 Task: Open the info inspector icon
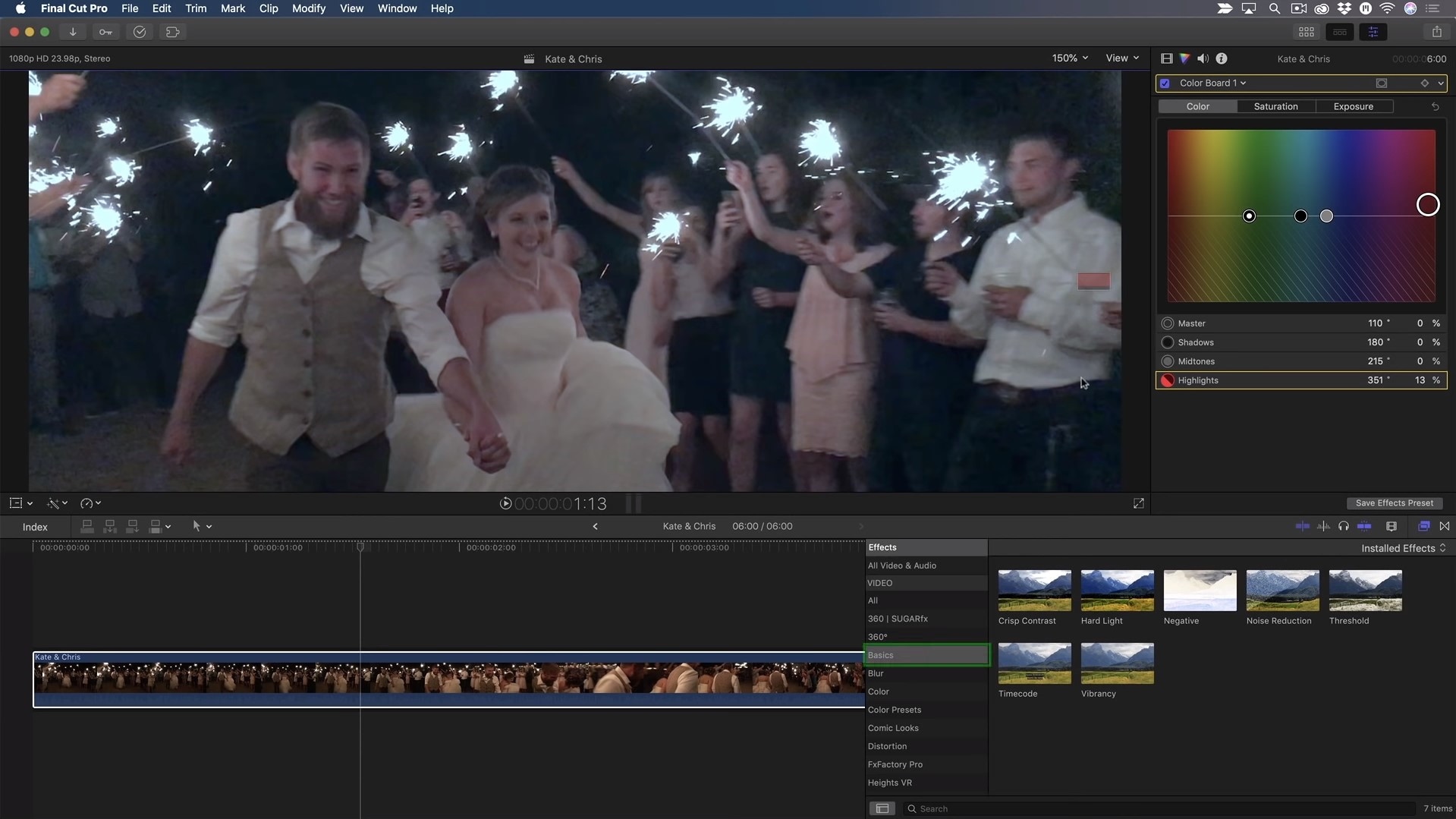(x=1222, y=58)
